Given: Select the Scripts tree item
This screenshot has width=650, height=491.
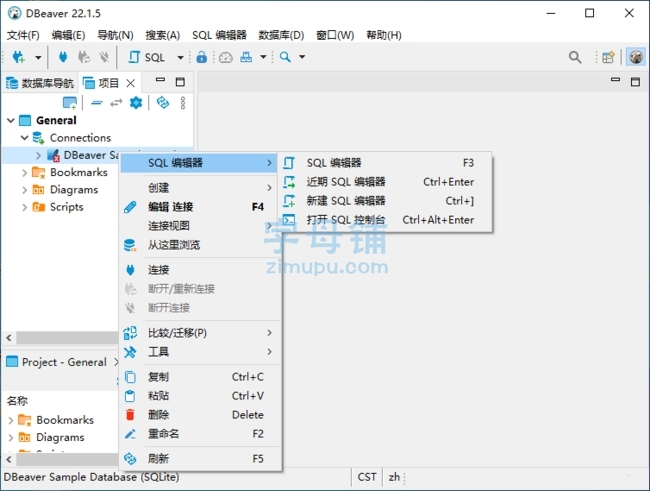Looking at the screenshot, I should click(x=66, y=207).
